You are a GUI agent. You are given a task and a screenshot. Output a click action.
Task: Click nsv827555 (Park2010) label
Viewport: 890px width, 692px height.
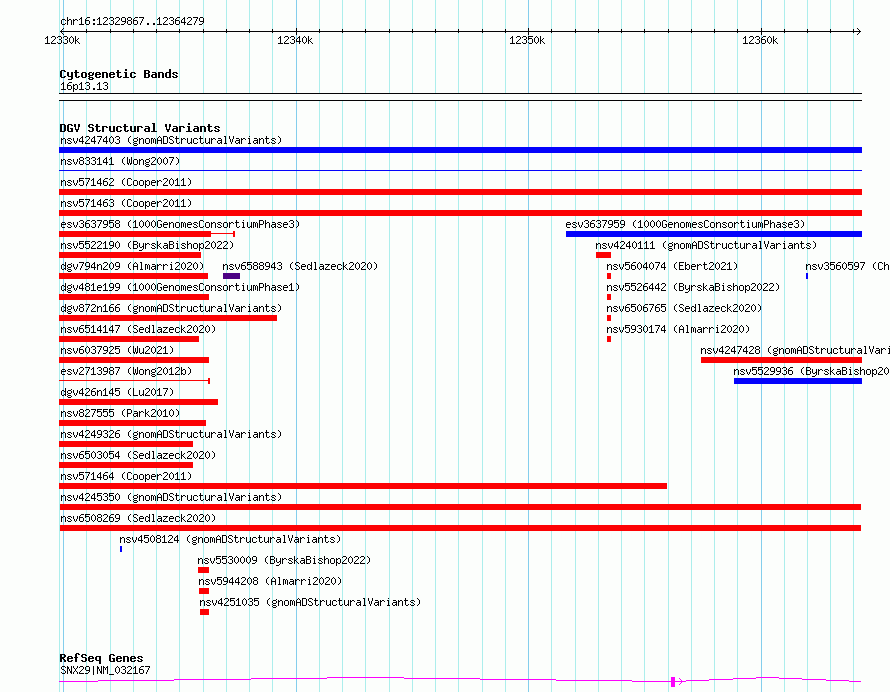[120, 413]
